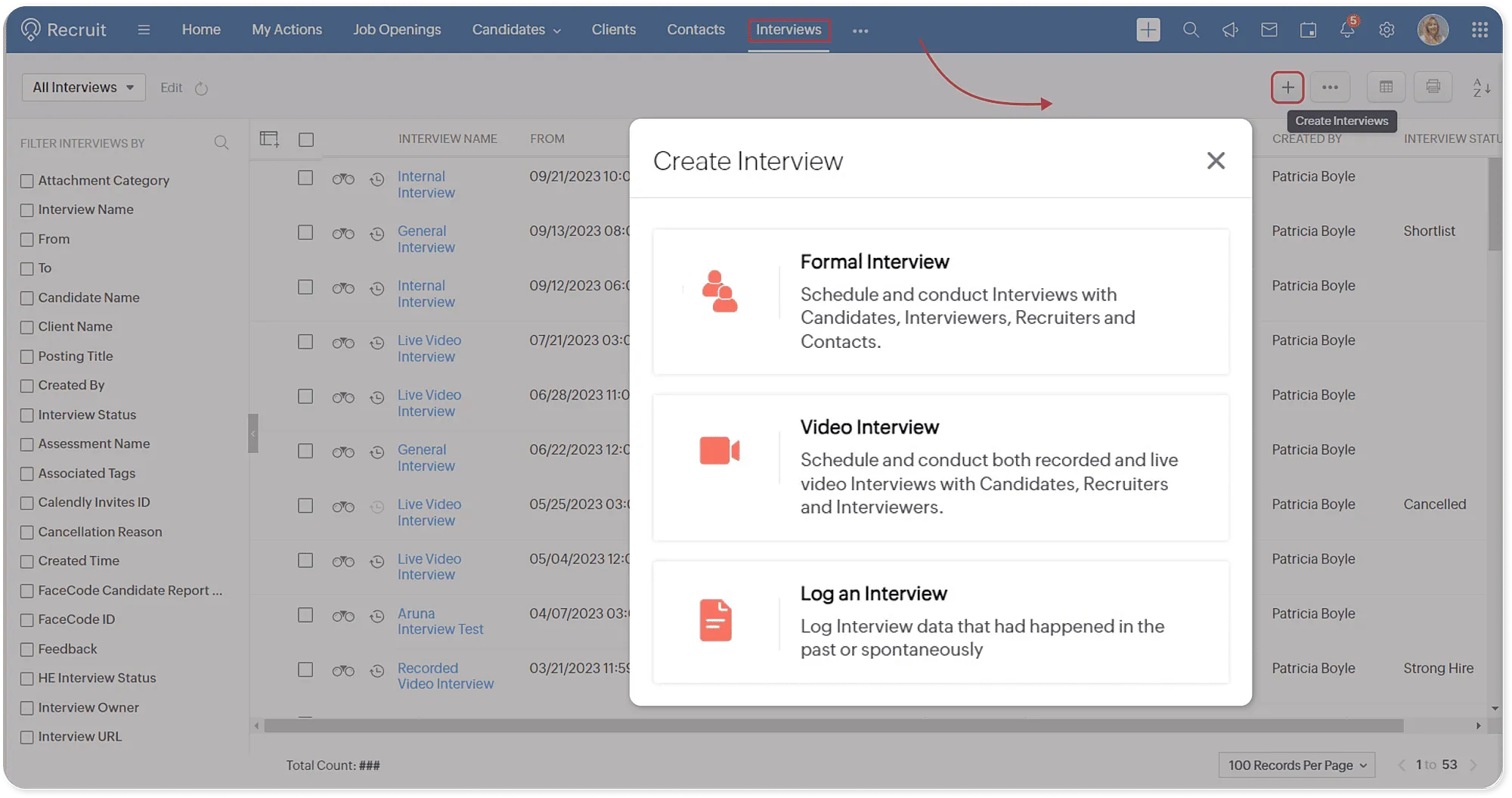Open the notifications bell icon
This screenshot has width=1512, height=798.
coord(1346,30)
